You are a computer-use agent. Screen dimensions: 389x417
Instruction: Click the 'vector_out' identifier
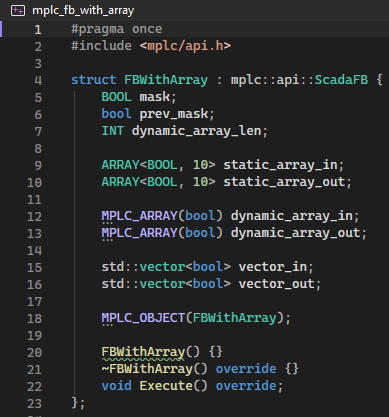pyautogui.click(x=277, y=284)
